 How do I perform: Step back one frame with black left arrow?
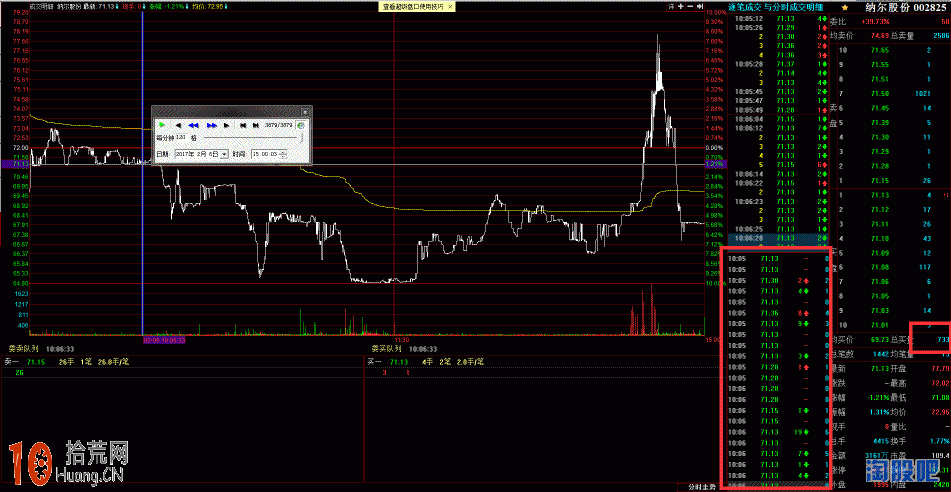(178, 125)
